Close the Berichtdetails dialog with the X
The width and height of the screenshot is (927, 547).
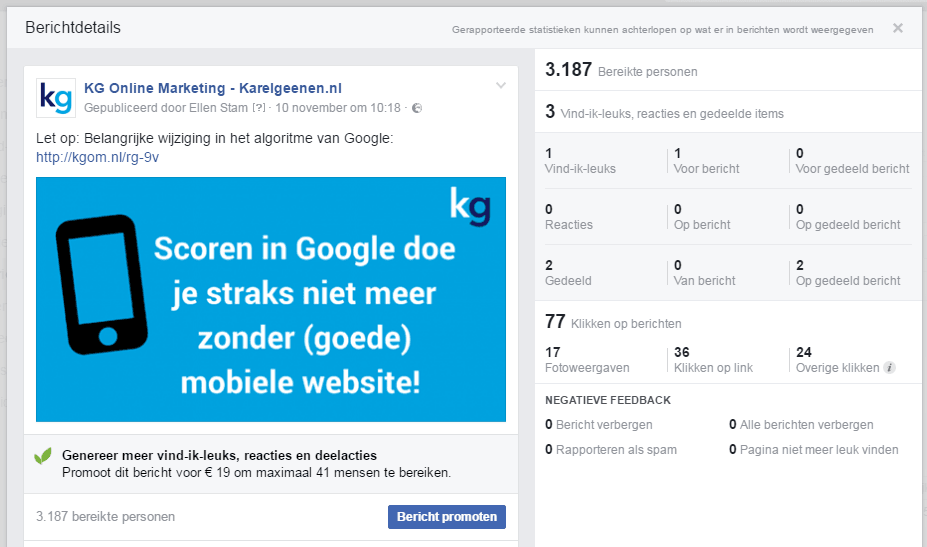pos(897,28)
